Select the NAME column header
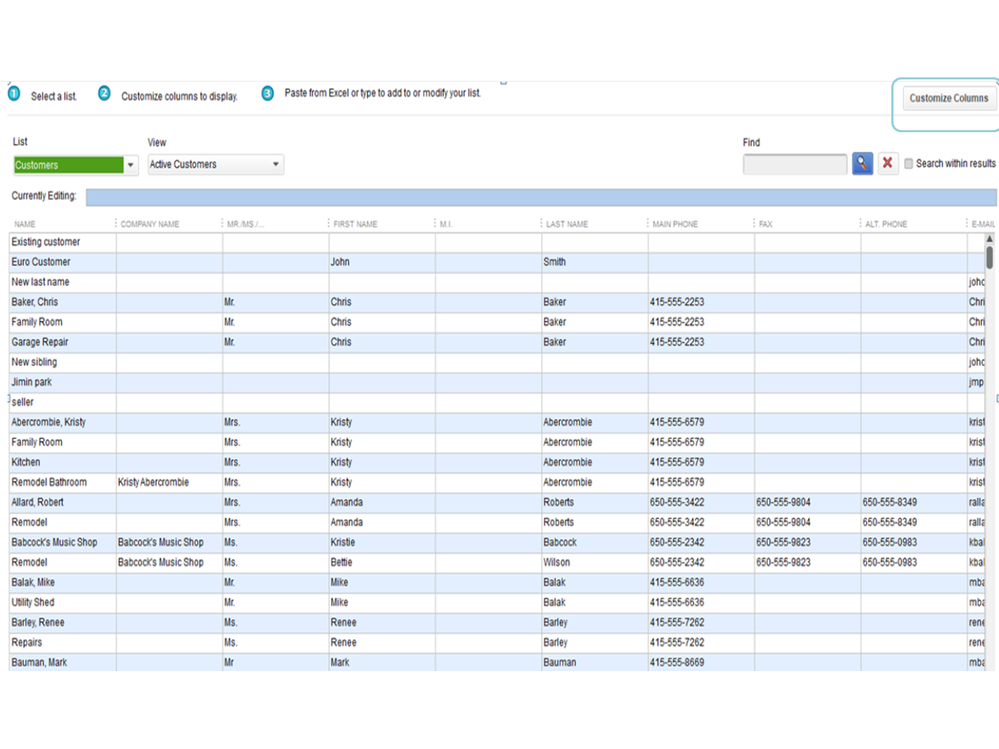 pyautogui.click(x=26, y=224)
